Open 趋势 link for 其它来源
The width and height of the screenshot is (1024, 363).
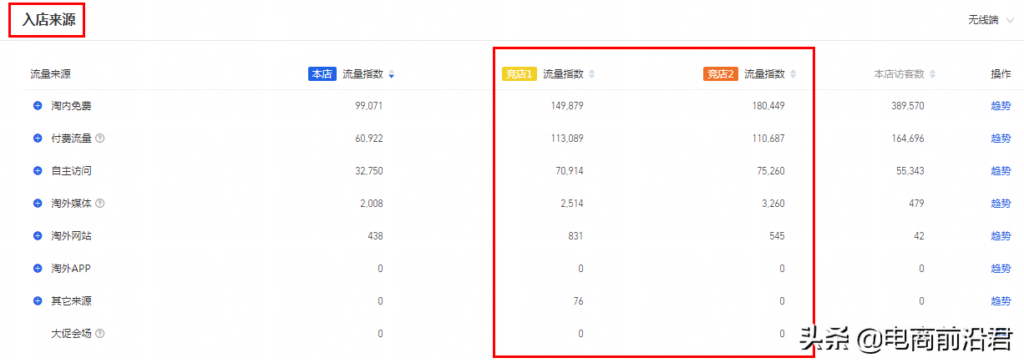click(1000, 301)
